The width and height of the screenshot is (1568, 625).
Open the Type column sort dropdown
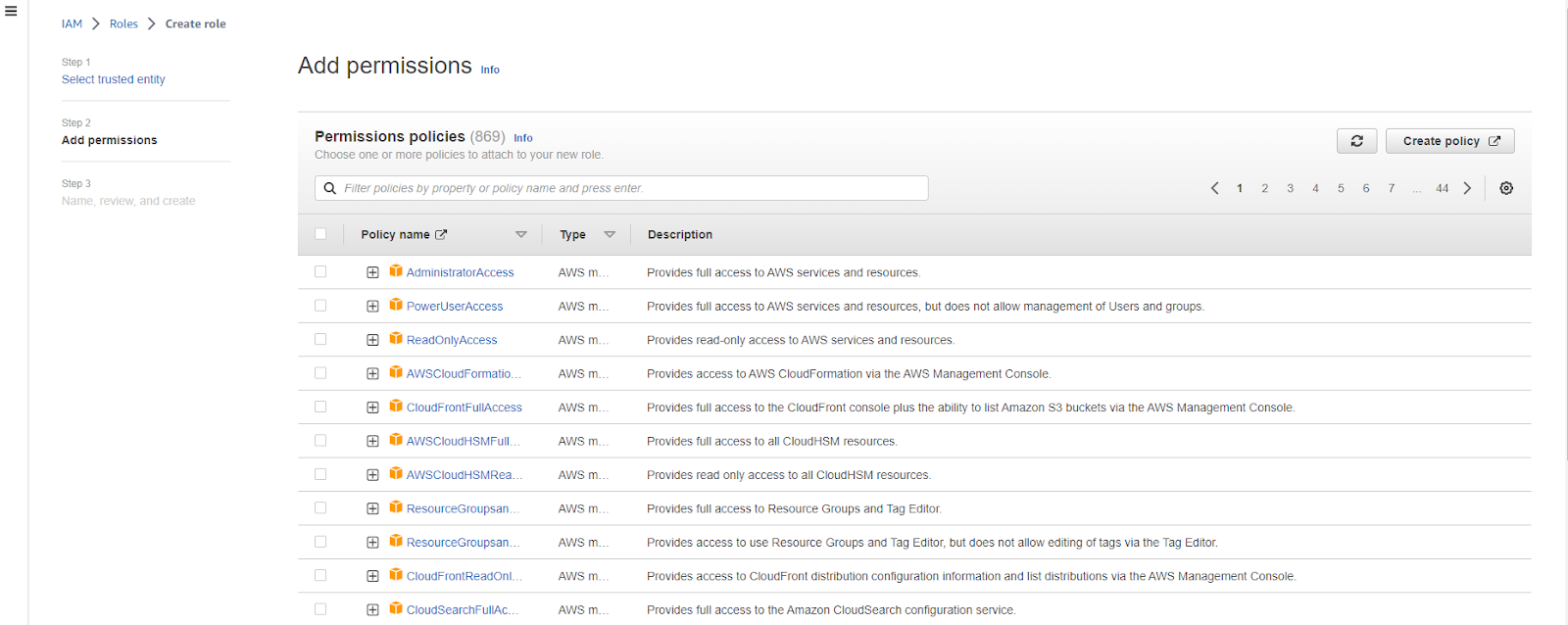tap(610, 235)
